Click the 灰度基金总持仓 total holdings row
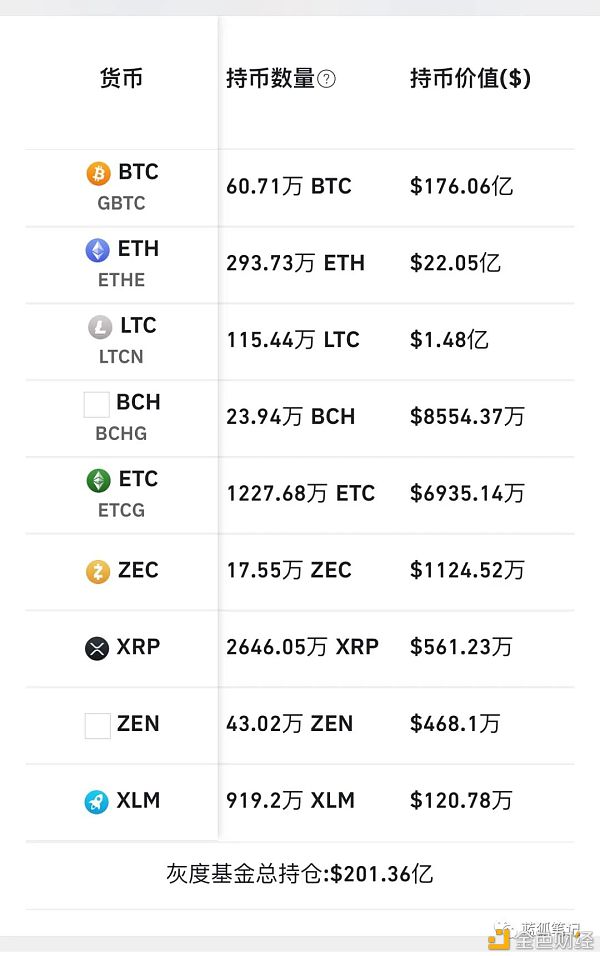This screenshot has height=956, width=600. 299,873
